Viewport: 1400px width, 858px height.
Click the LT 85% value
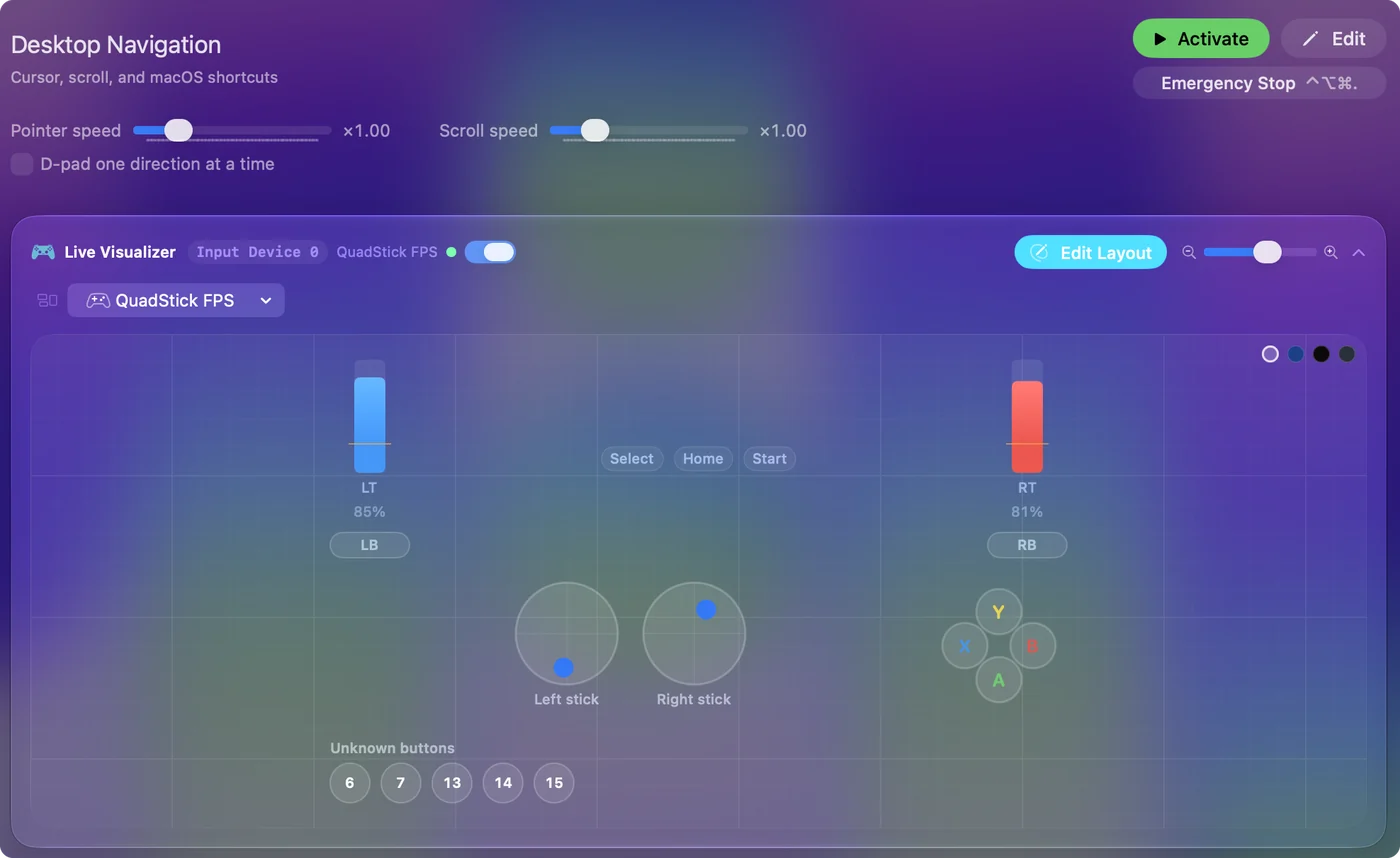click(369, 512)
